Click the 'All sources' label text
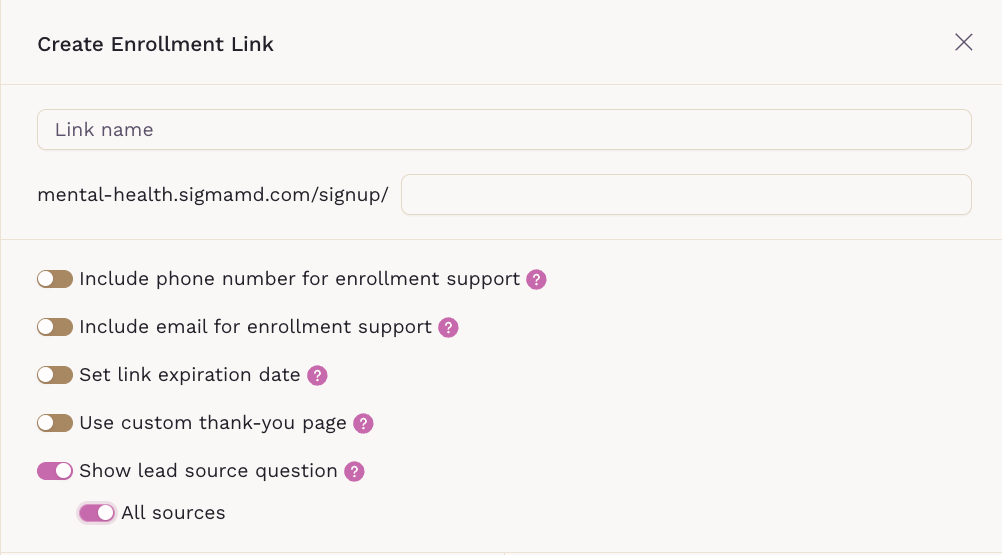1002x555 pixels. tap(173, 513)
